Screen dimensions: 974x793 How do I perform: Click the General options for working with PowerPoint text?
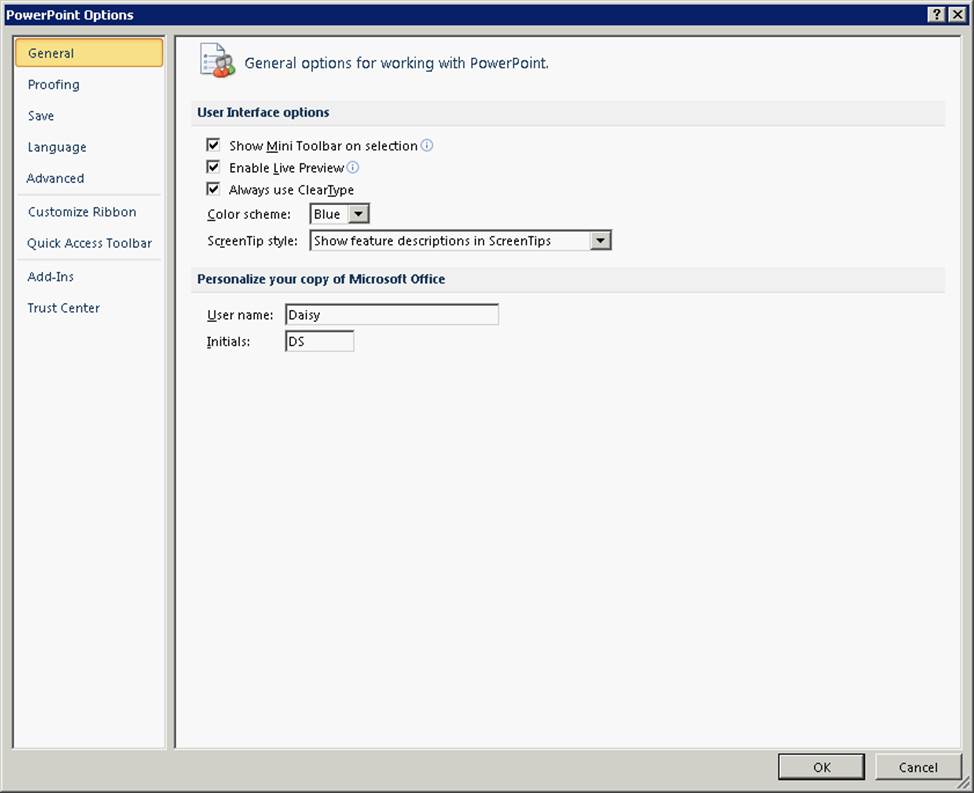click(x=396, y=63)
